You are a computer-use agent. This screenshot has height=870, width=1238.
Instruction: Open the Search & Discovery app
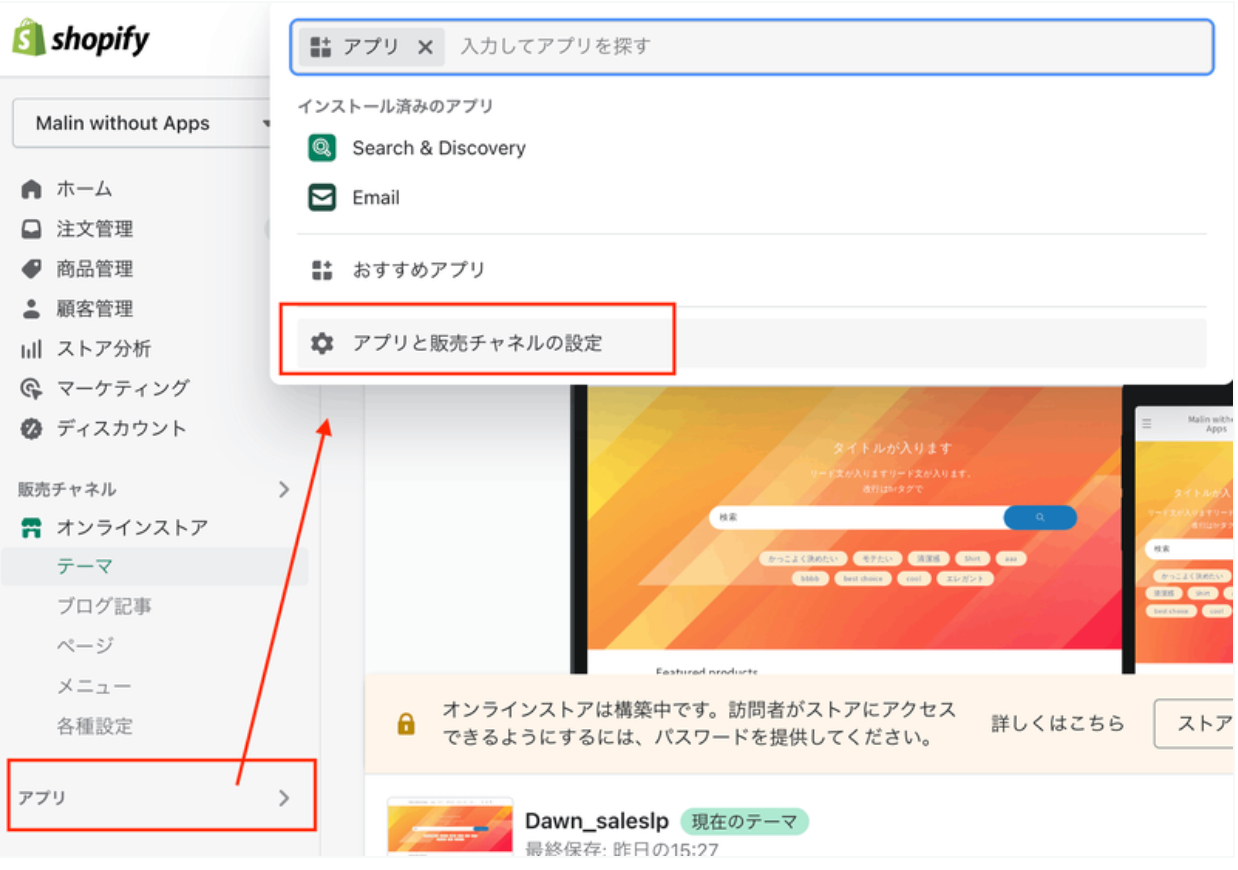pyautogui.click(x=439, y=148)
